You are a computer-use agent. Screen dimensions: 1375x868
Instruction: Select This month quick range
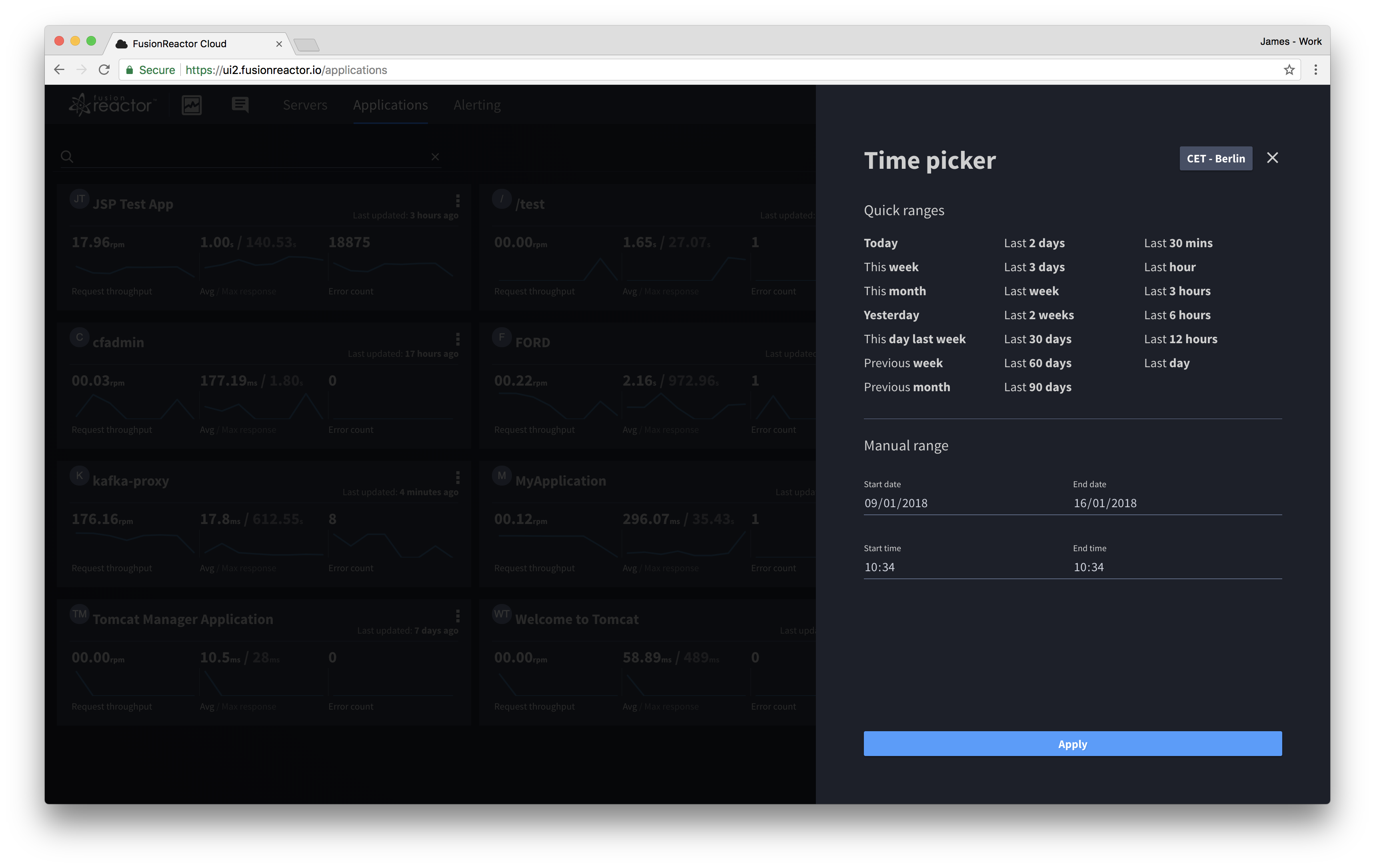(895, 291)
